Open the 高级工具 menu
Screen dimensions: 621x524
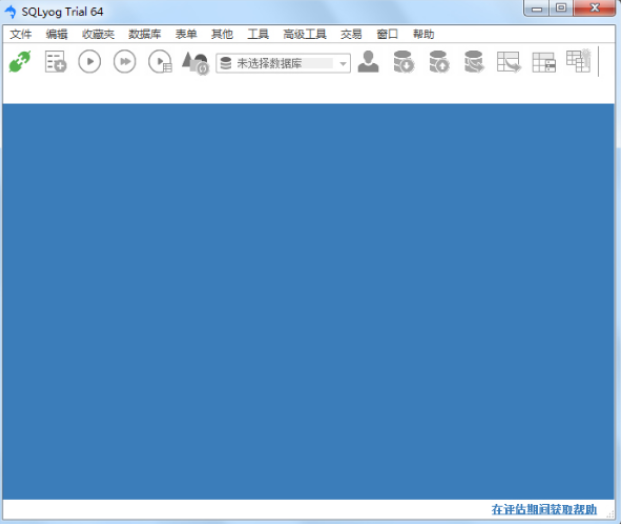point(304,34)
